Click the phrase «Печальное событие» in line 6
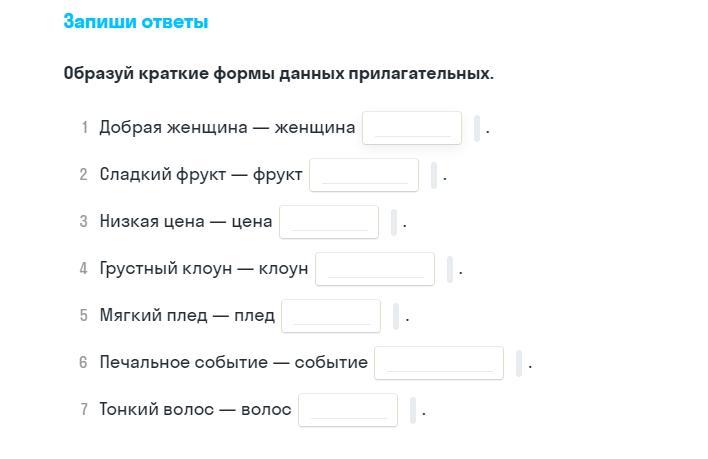Screen dimensions: 708x459 (x=182, y=363)
